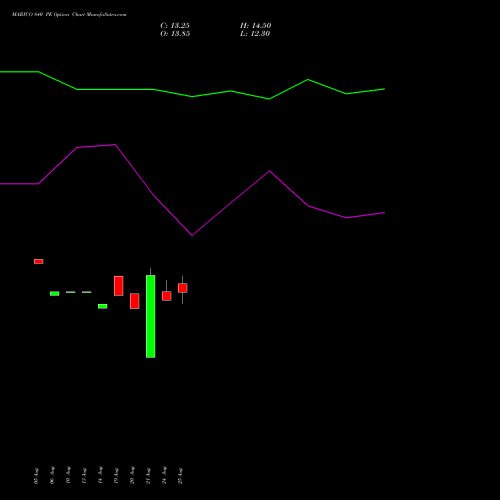Click the red candle for 24 Aug
This screenshot has width=500, height=500.
point(167,296)
